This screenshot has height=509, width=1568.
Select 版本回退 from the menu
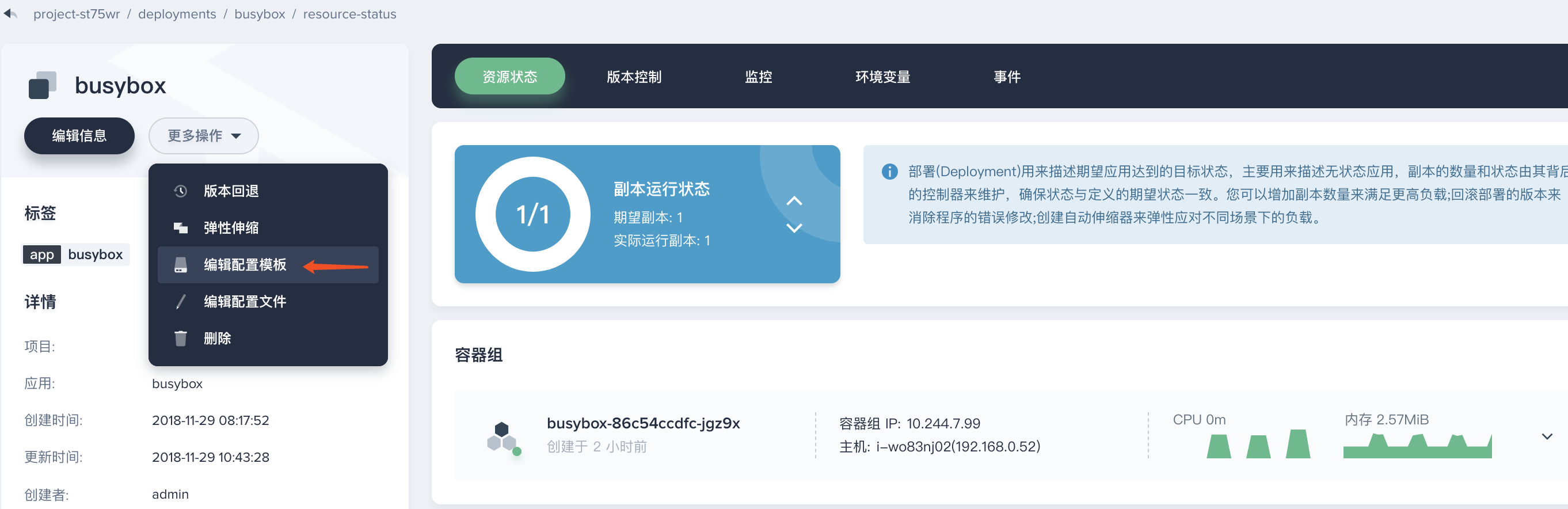tap(268, 191)
